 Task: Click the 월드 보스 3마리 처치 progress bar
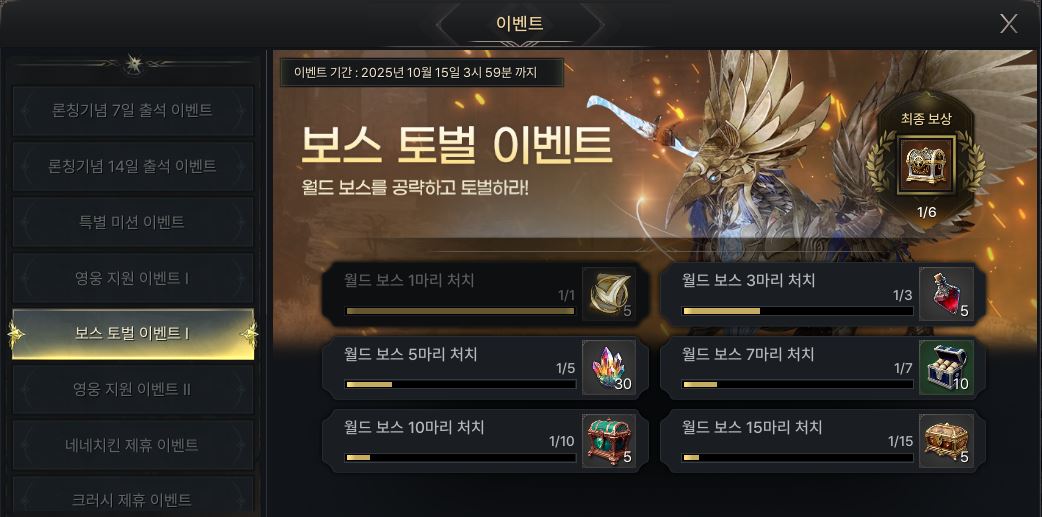coord(797,311)
